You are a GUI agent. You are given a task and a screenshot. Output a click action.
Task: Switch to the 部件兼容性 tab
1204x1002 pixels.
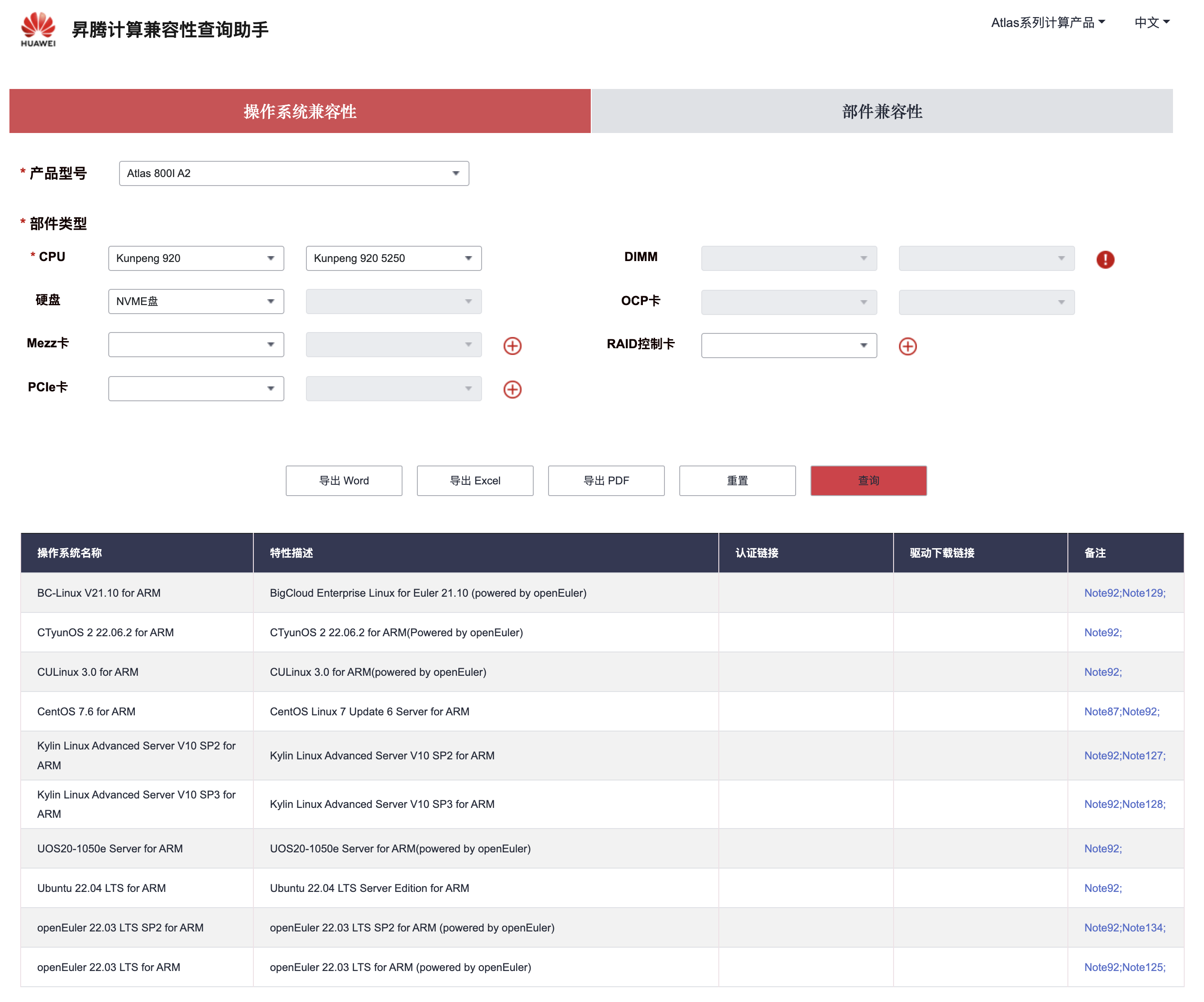click(x=881, y=111)
